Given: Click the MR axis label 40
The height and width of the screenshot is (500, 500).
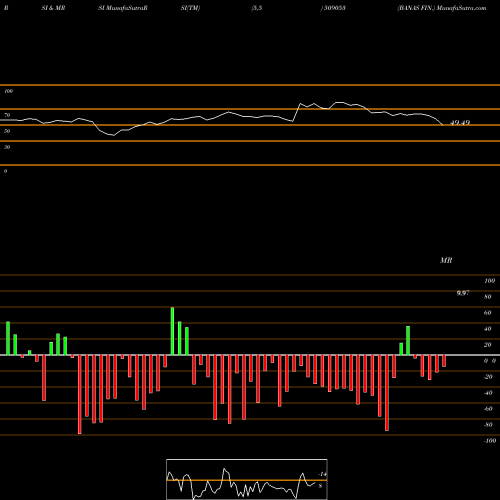Looking at the screenshot, I should click(x=488, y=329).
